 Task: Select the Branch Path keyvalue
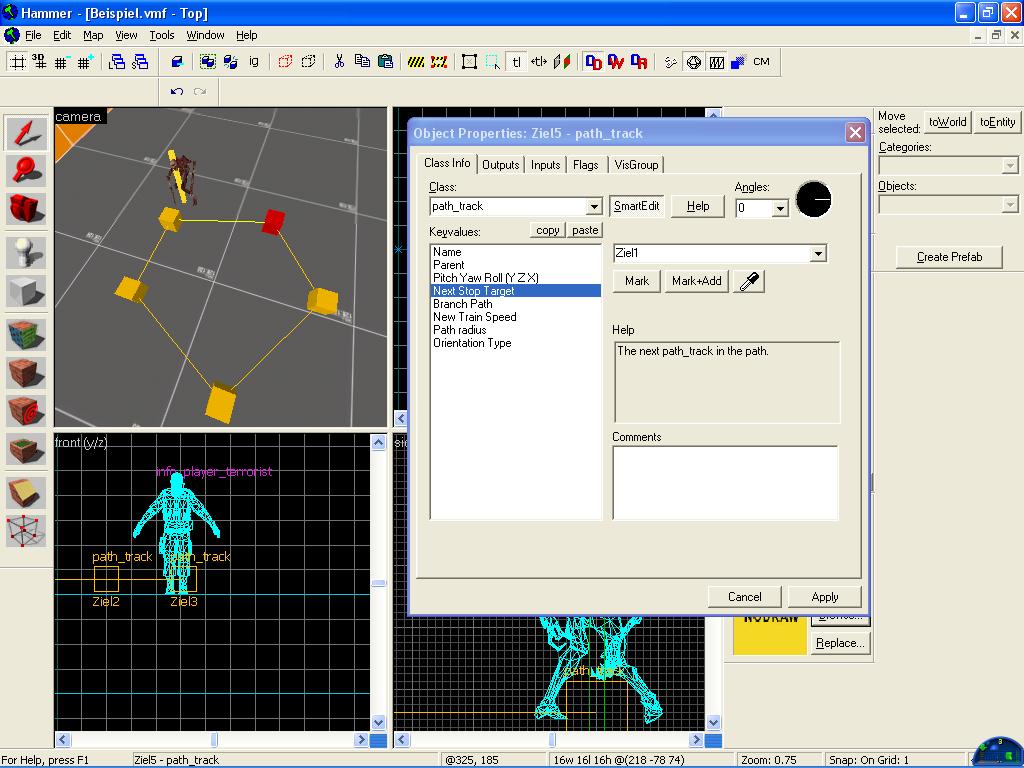(462, 304)
